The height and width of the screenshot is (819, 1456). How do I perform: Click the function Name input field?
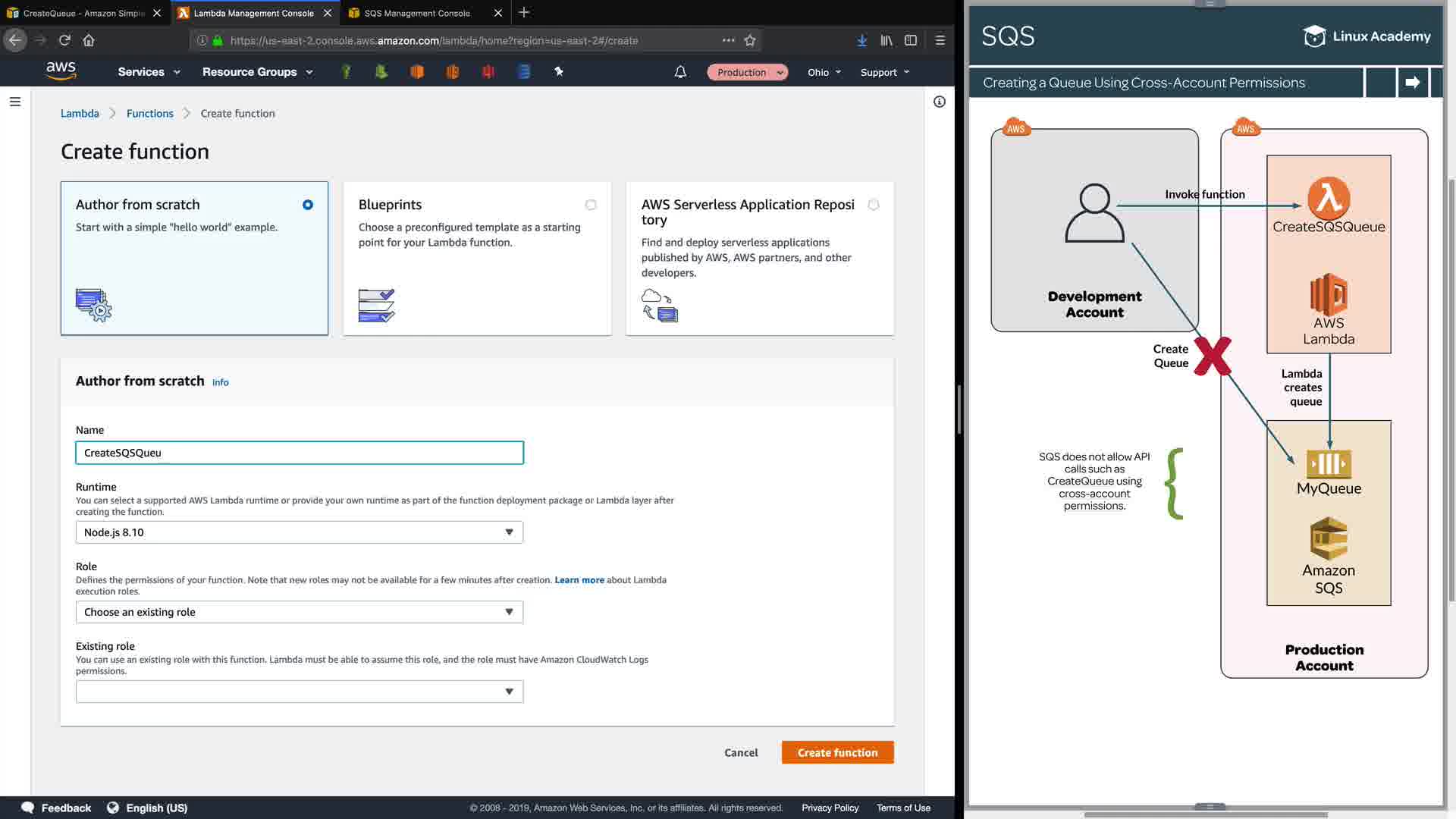299,453
